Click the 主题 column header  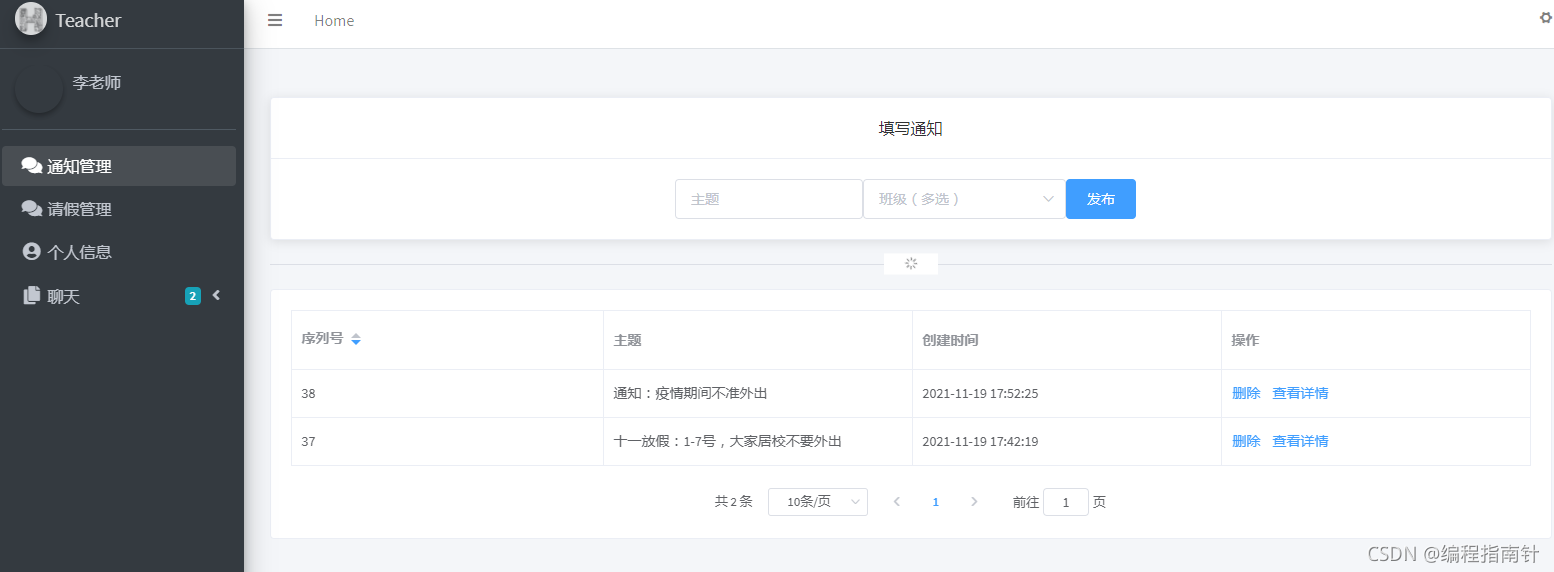[758, 340]
